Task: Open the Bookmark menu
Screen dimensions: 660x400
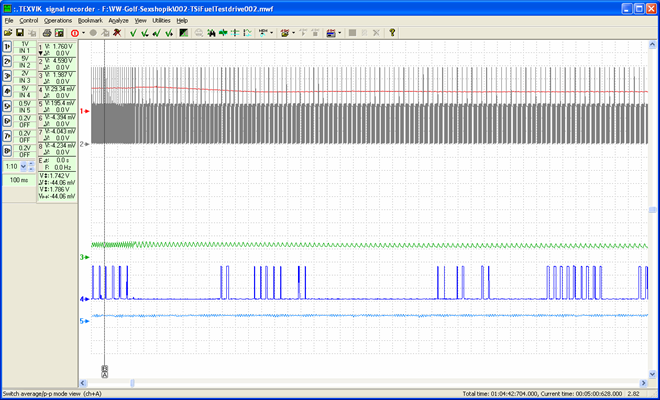Action: (x=90, y=20)
